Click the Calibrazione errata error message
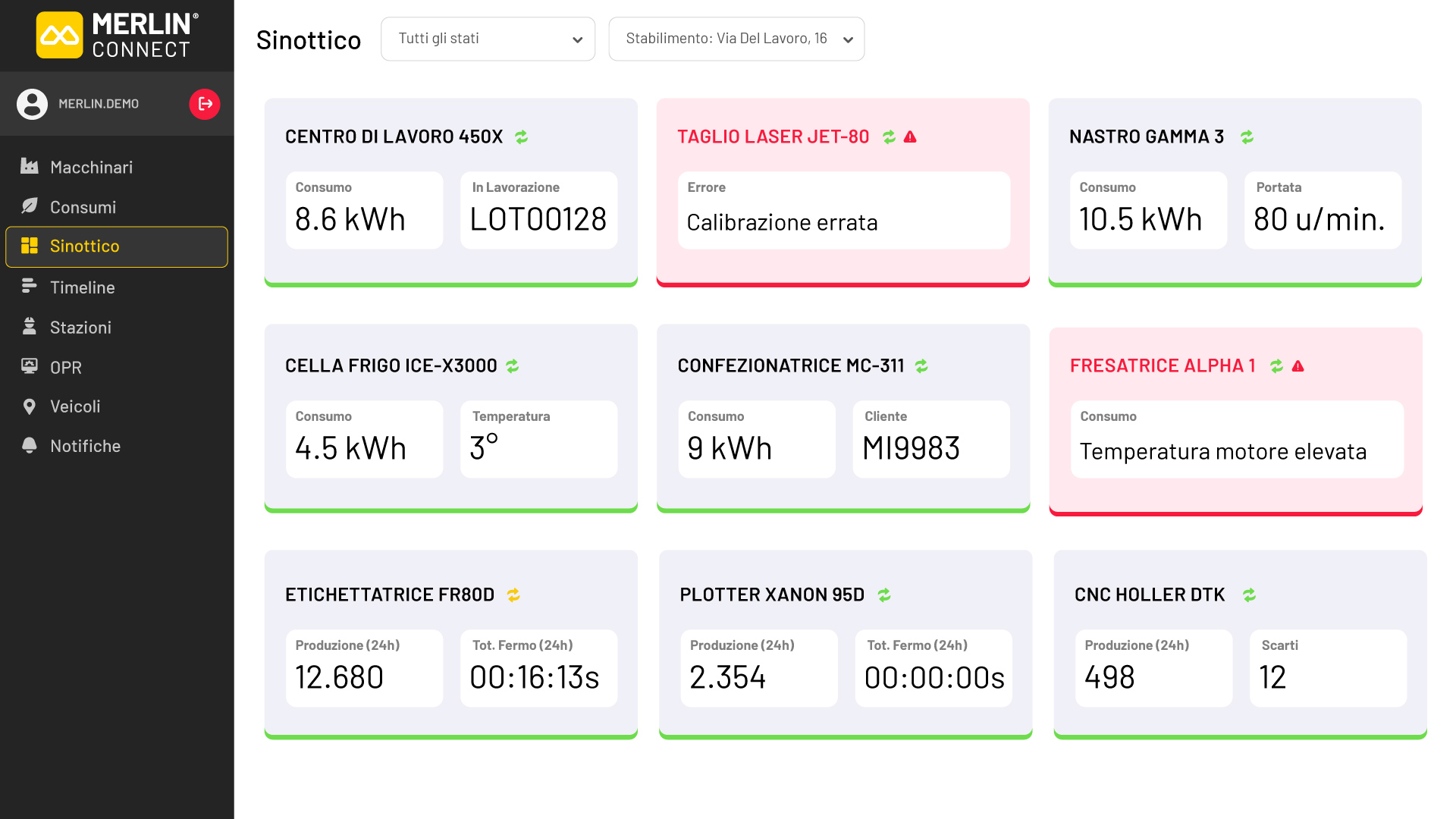This screenshot has height=819, width=1456. click(782, 222)
